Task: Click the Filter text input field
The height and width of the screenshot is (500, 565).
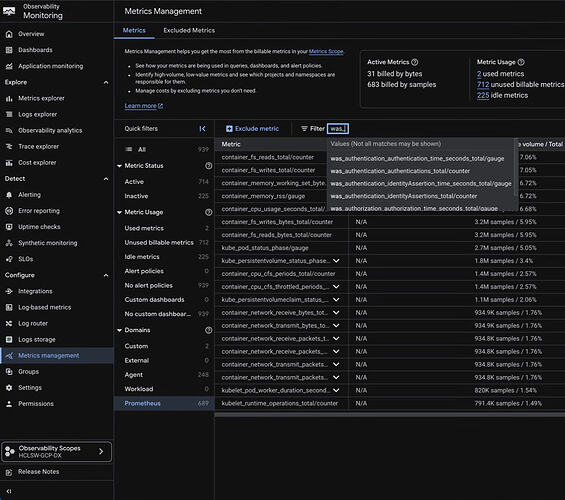Action: (338, 129)
